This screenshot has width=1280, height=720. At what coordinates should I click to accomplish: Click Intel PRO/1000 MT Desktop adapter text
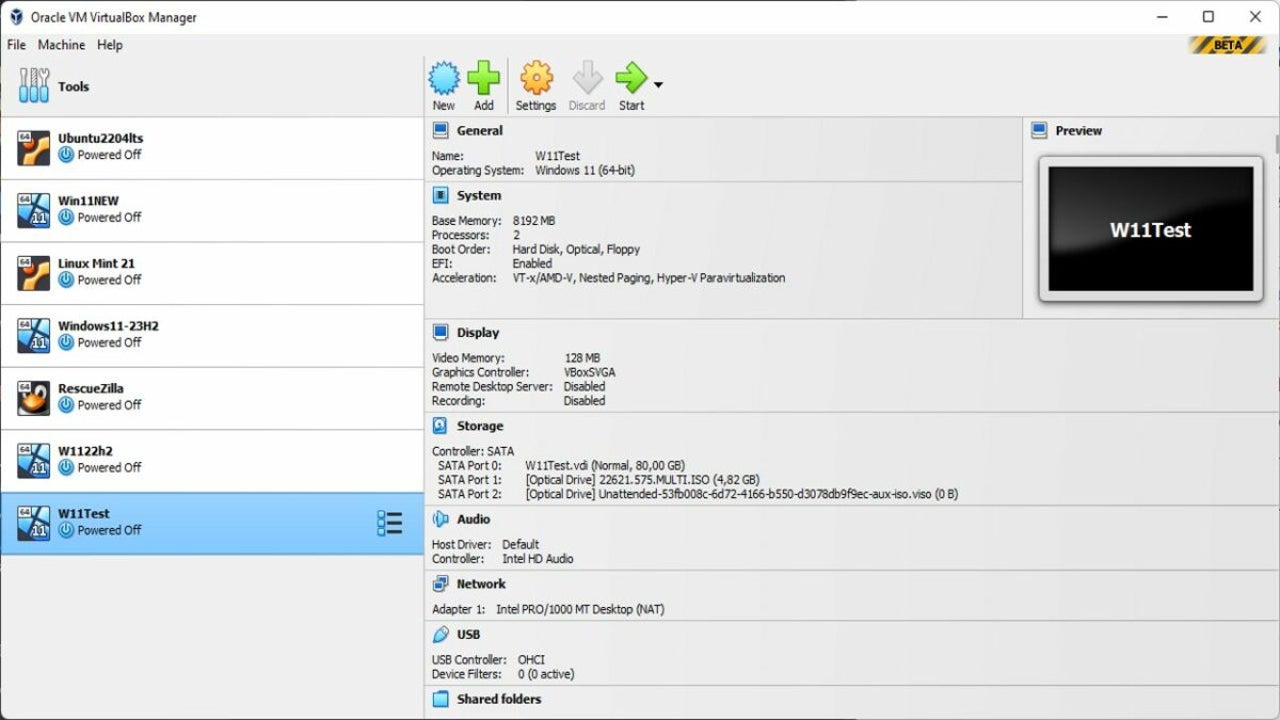(580, 609)
